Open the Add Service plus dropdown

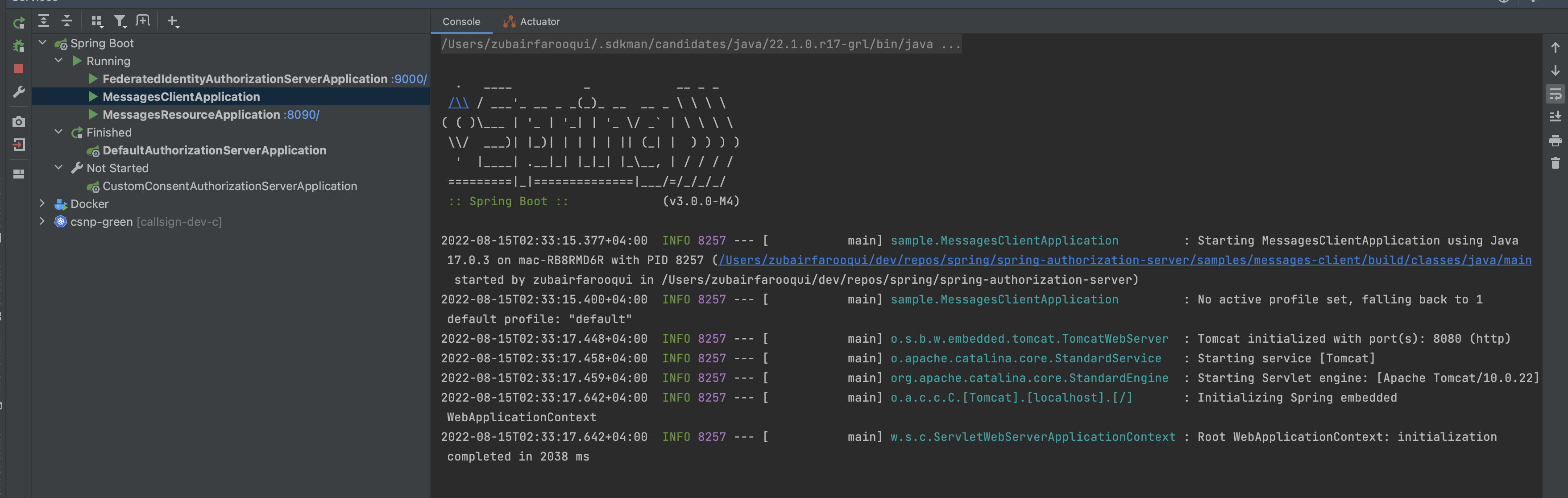(173, 22)
